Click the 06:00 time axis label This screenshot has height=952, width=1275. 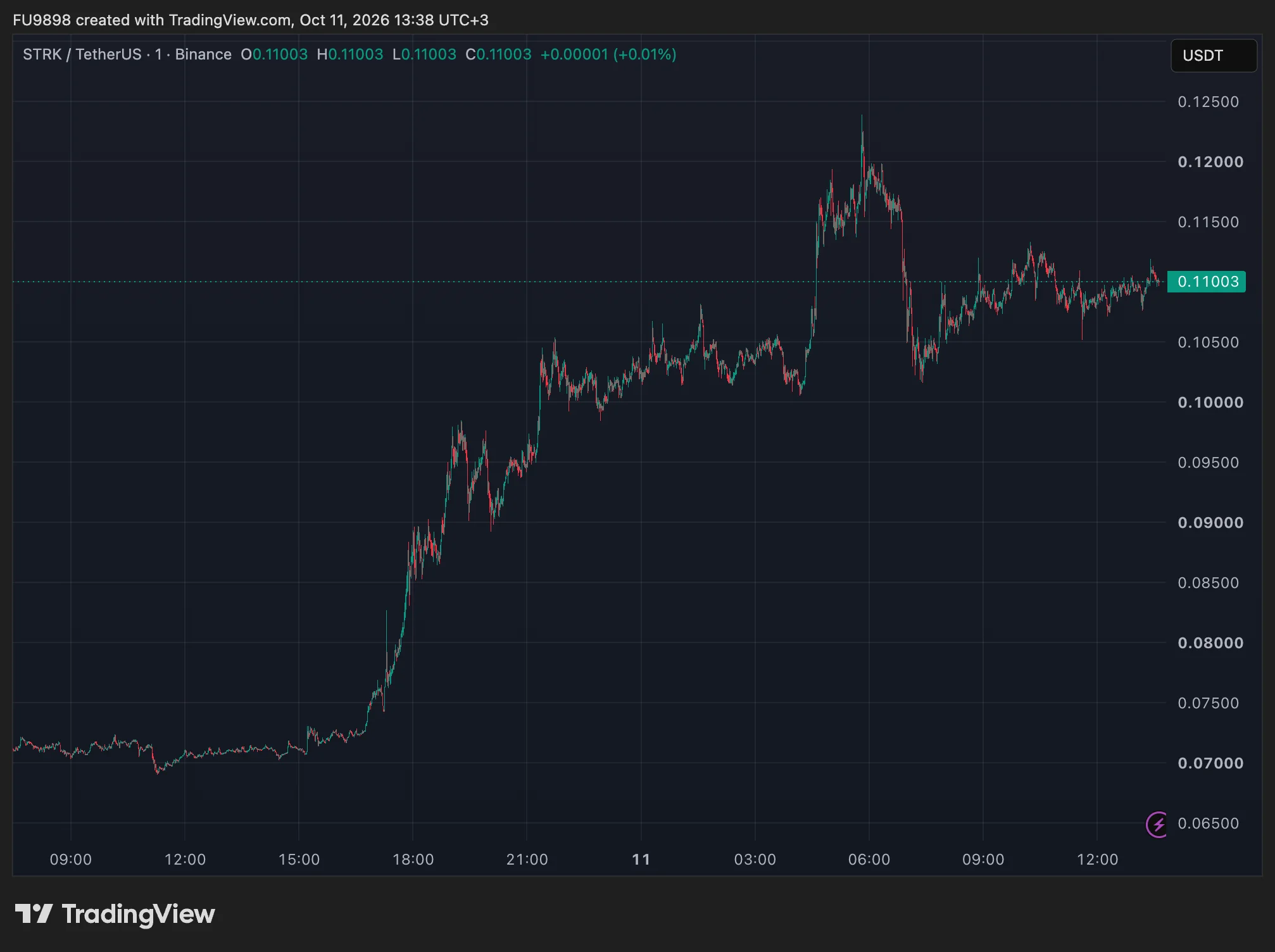869,860
